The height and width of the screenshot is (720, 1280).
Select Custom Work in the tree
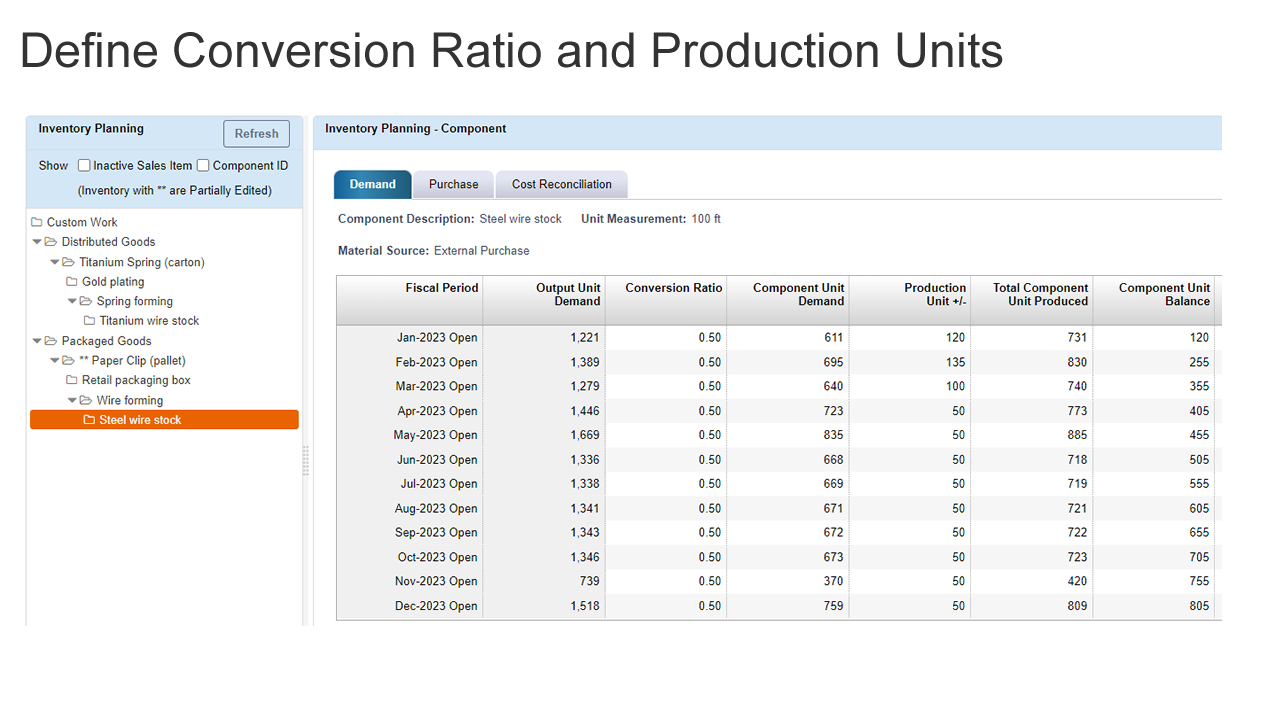click(82, 222)
